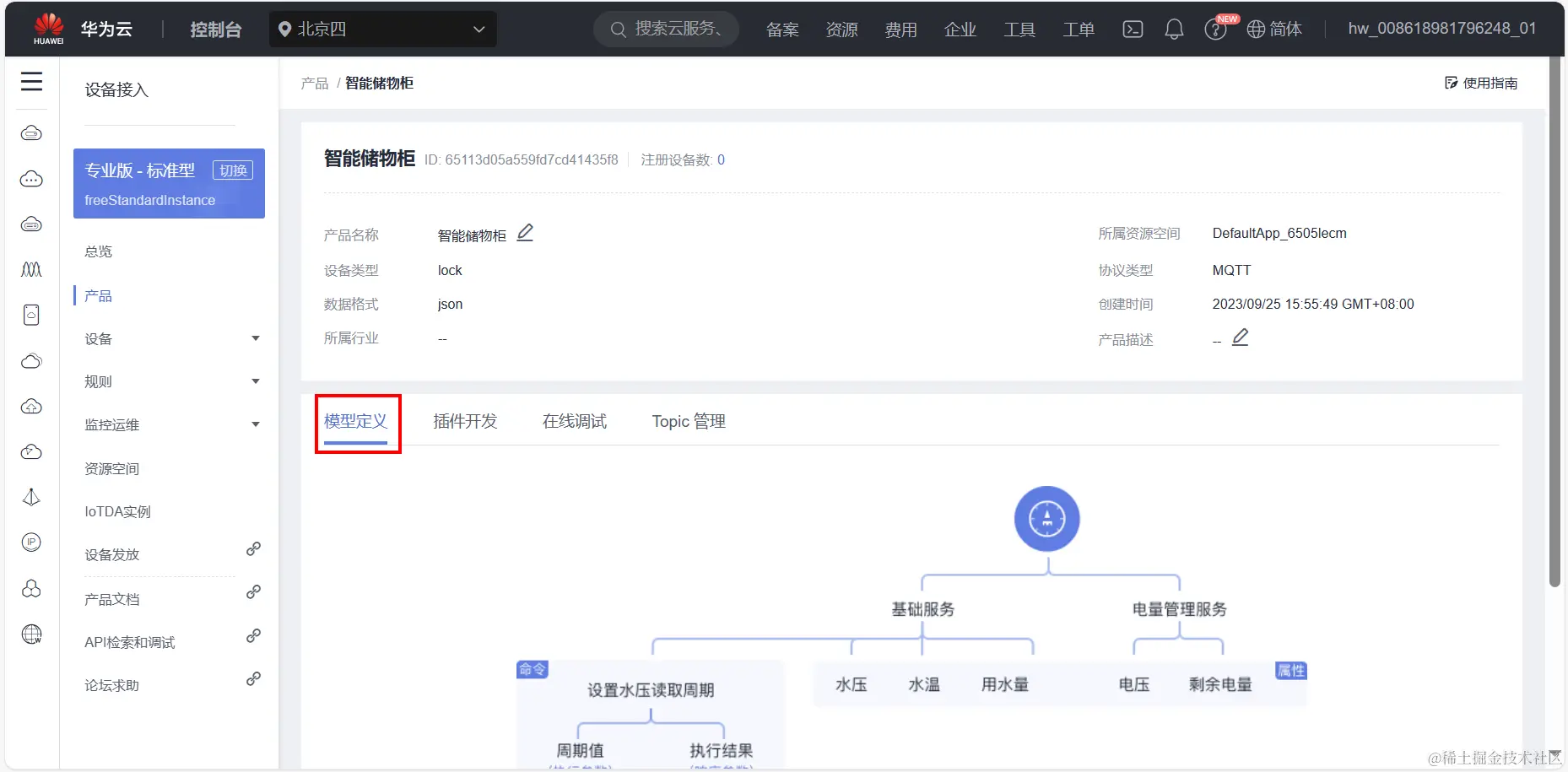This screenshot has height=772, width=1568.
Task: Click the globe icon at bottom of left rail
Action: (x=31, y=634)
